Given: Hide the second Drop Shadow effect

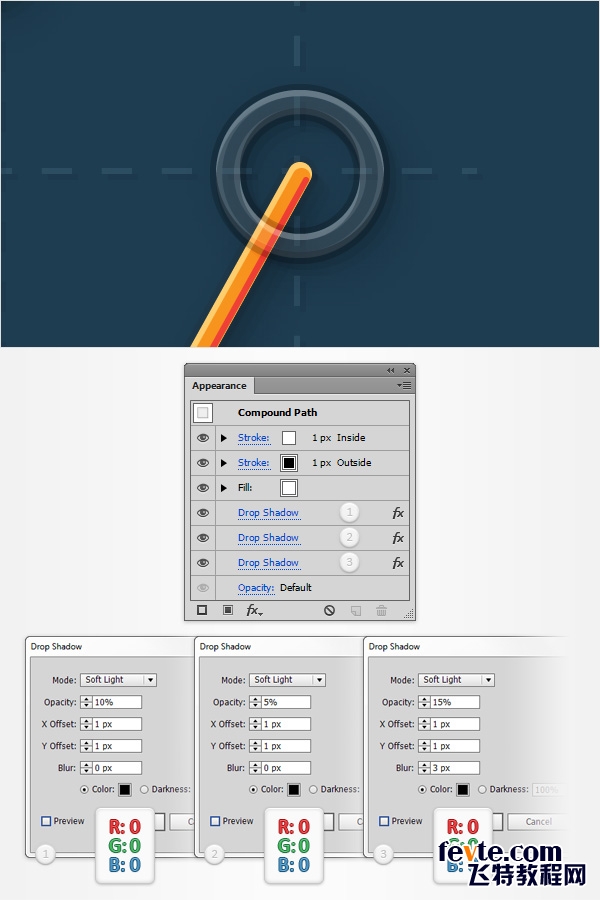Looking at the screenshot, I should [x=203, y=538].
